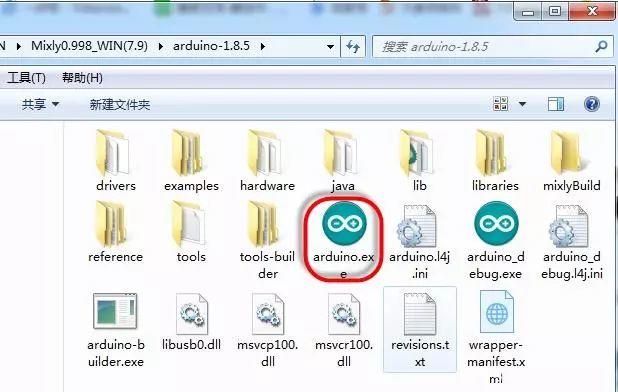Open the address bar history dropdown
This screenshot has width=618, height=392.
330,47
